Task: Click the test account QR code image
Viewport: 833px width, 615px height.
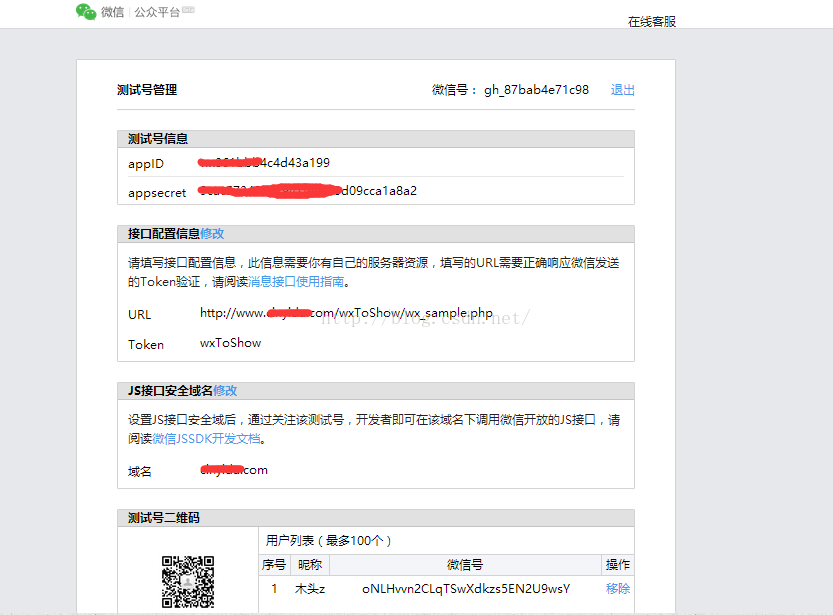Action: point(188,581)
